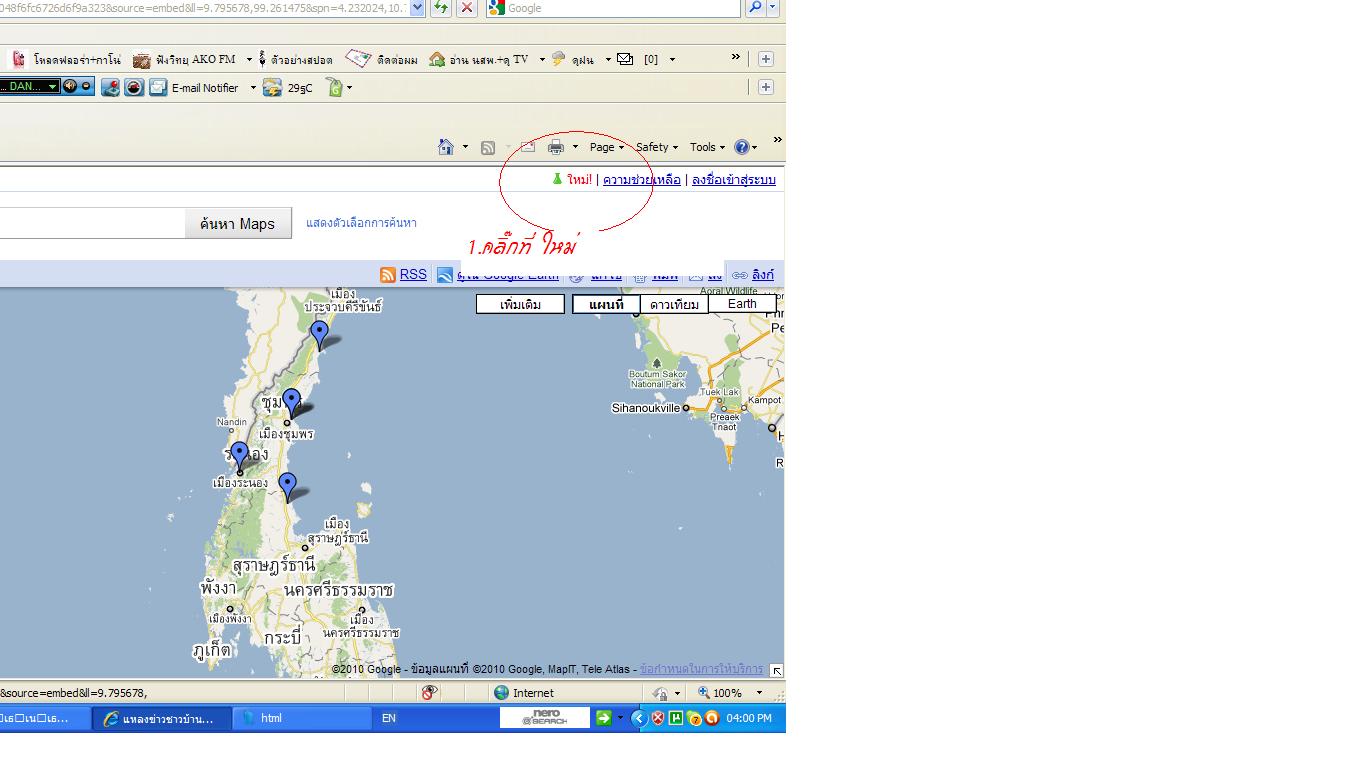Screen dimensions: 1360x768
Task: Click the blue marker at เมืองระนอง
Action: coord(239,456)
